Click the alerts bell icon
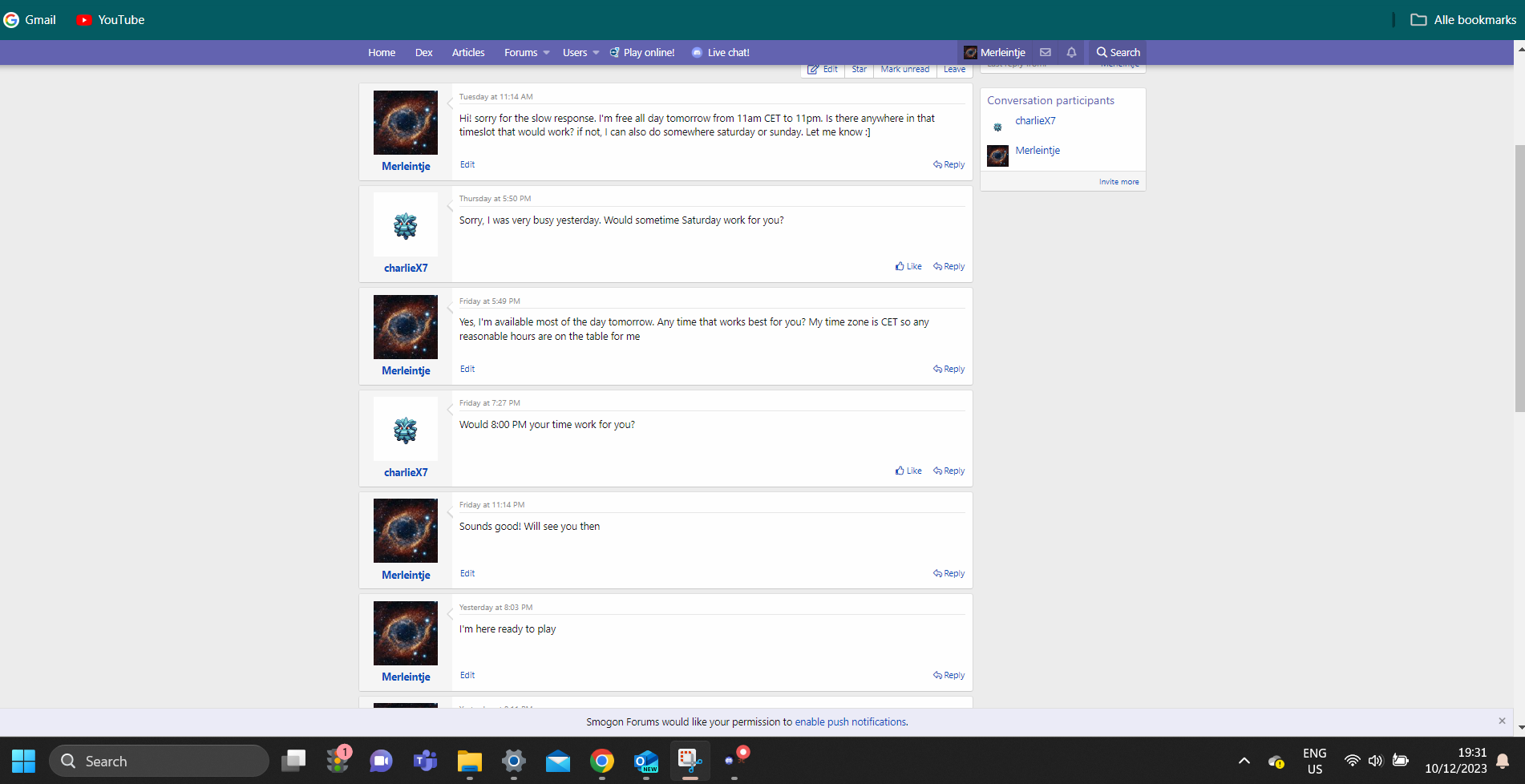The height and width of the screenshot is (784, 1525). point(1071,52)
